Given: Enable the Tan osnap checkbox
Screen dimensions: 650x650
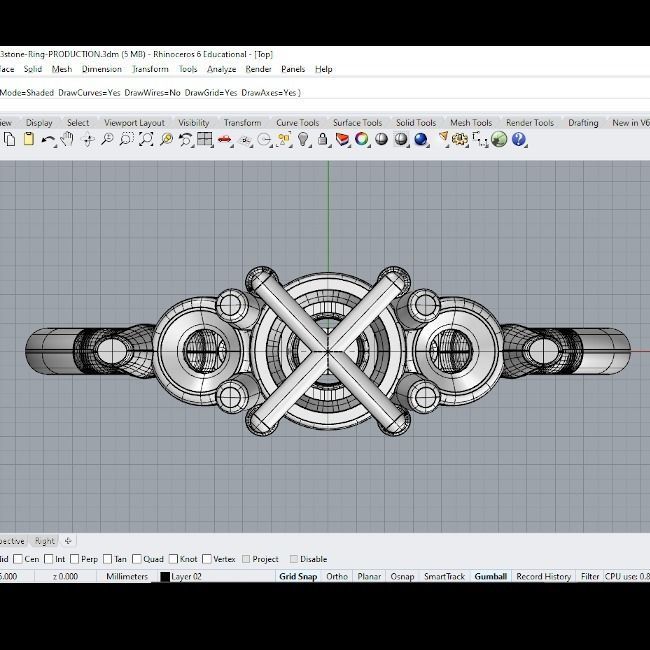Looking at the screenshot, I should click(x=107, y=559).
